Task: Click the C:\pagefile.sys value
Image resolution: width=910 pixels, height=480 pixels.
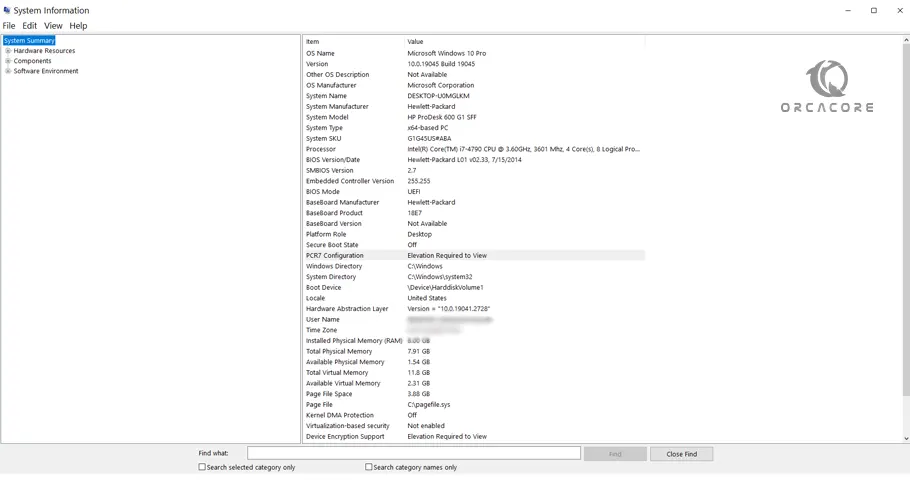Action: tap(428, 405)
